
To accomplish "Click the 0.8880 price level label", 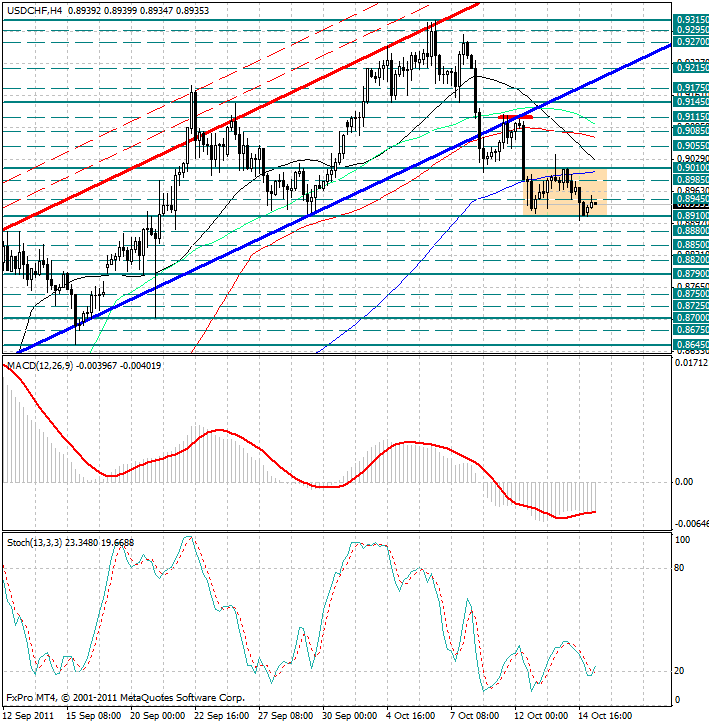I will coord(691,230).
